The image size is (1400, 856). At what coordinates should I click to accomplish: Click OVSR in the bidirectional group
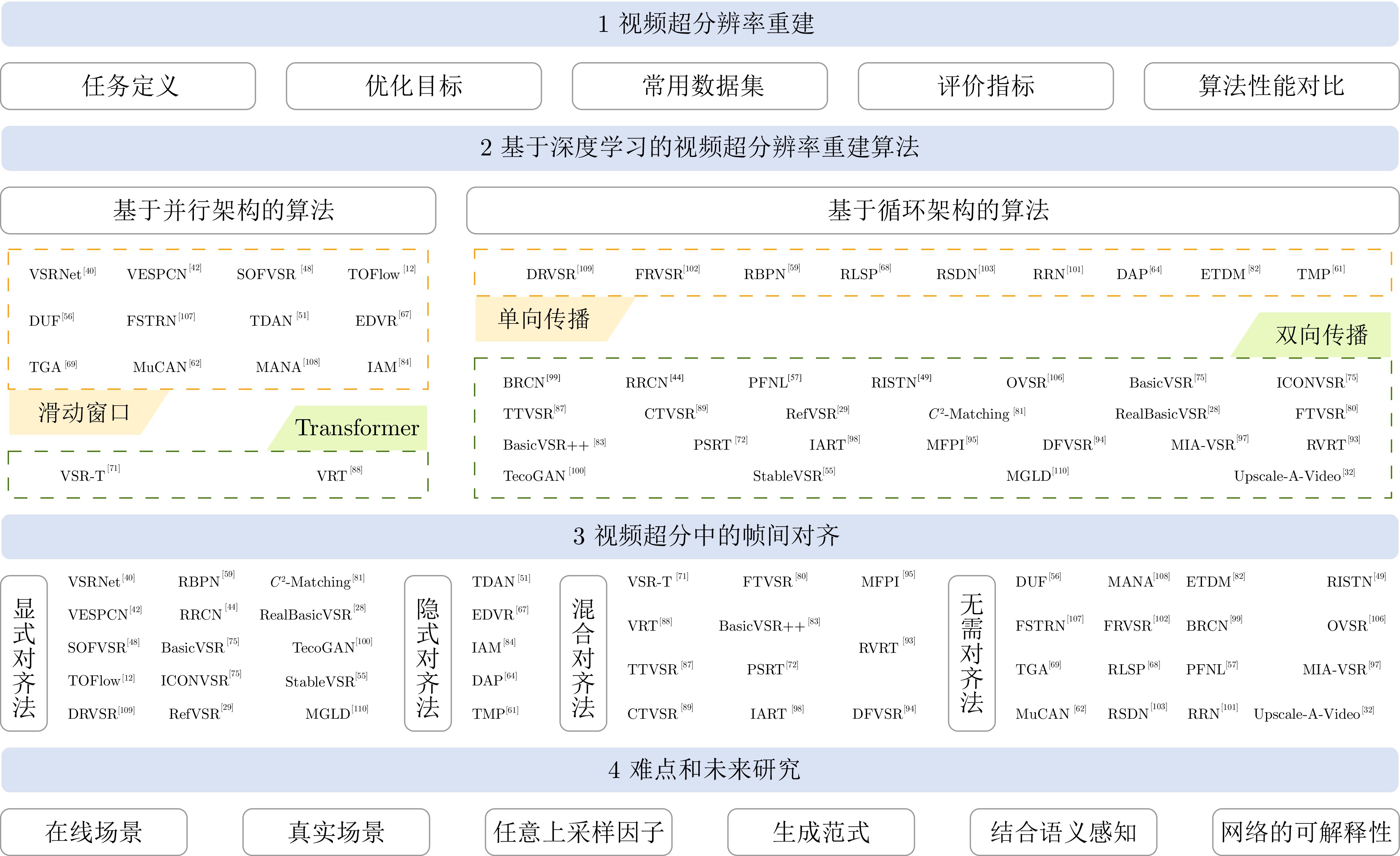[1035, 382]
